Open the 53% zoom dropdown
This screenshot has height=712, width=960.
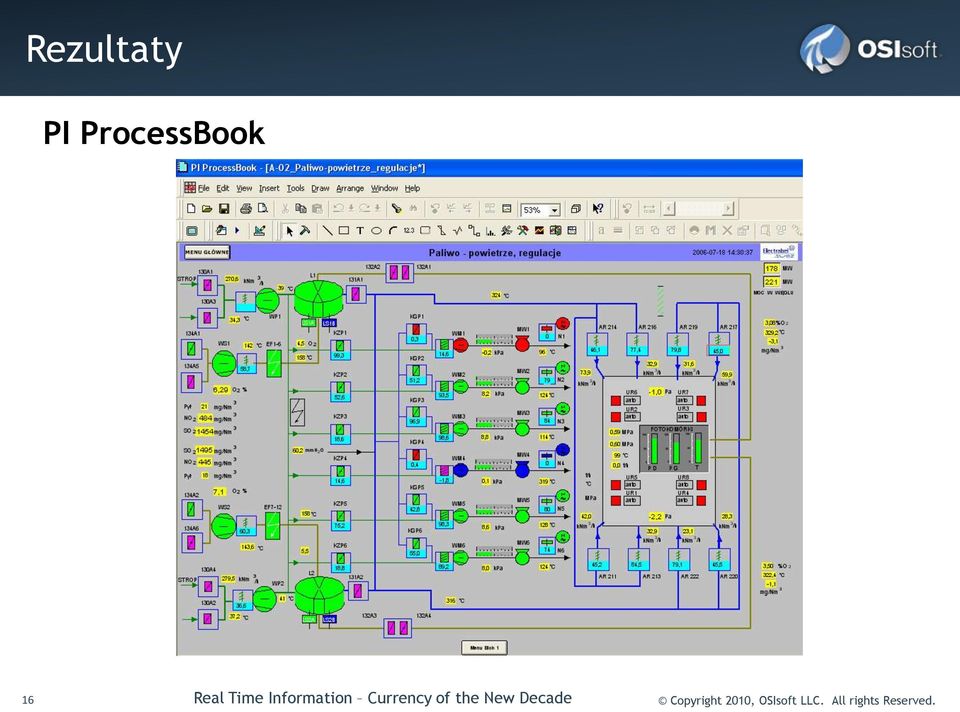(x=554, y=210)
